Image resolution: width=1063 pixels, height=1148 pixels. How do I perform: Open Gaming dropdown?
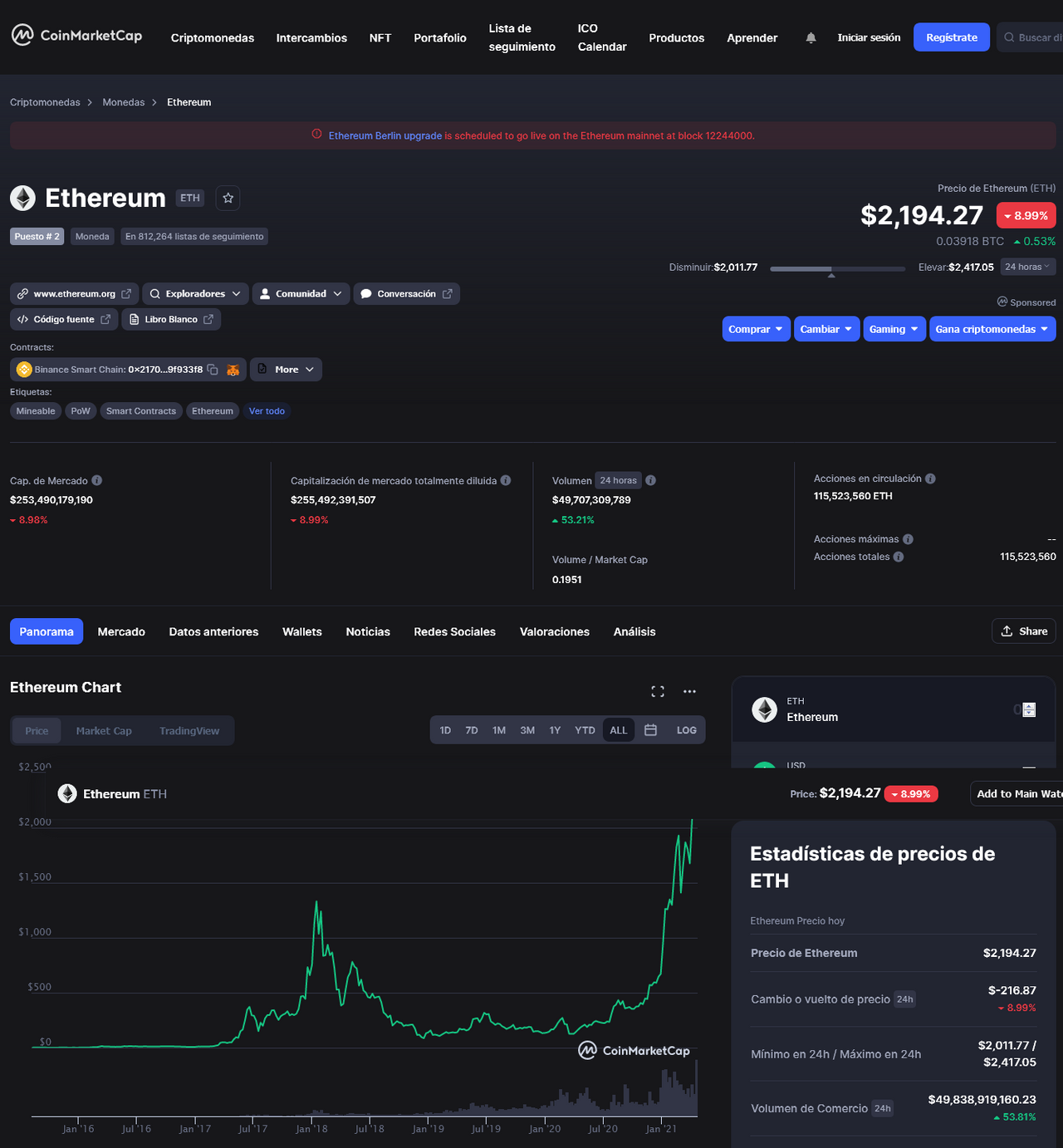(x=894, y=329)
